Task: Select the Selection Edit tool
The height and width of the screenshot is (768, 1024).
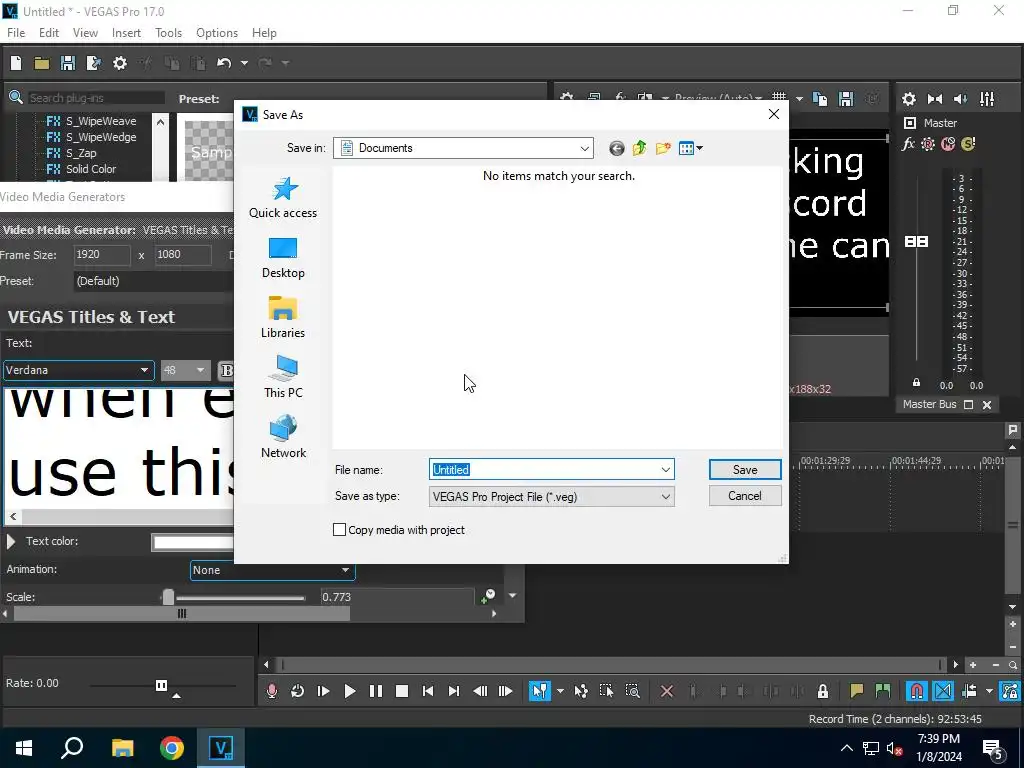Action: tap(606, 691)
